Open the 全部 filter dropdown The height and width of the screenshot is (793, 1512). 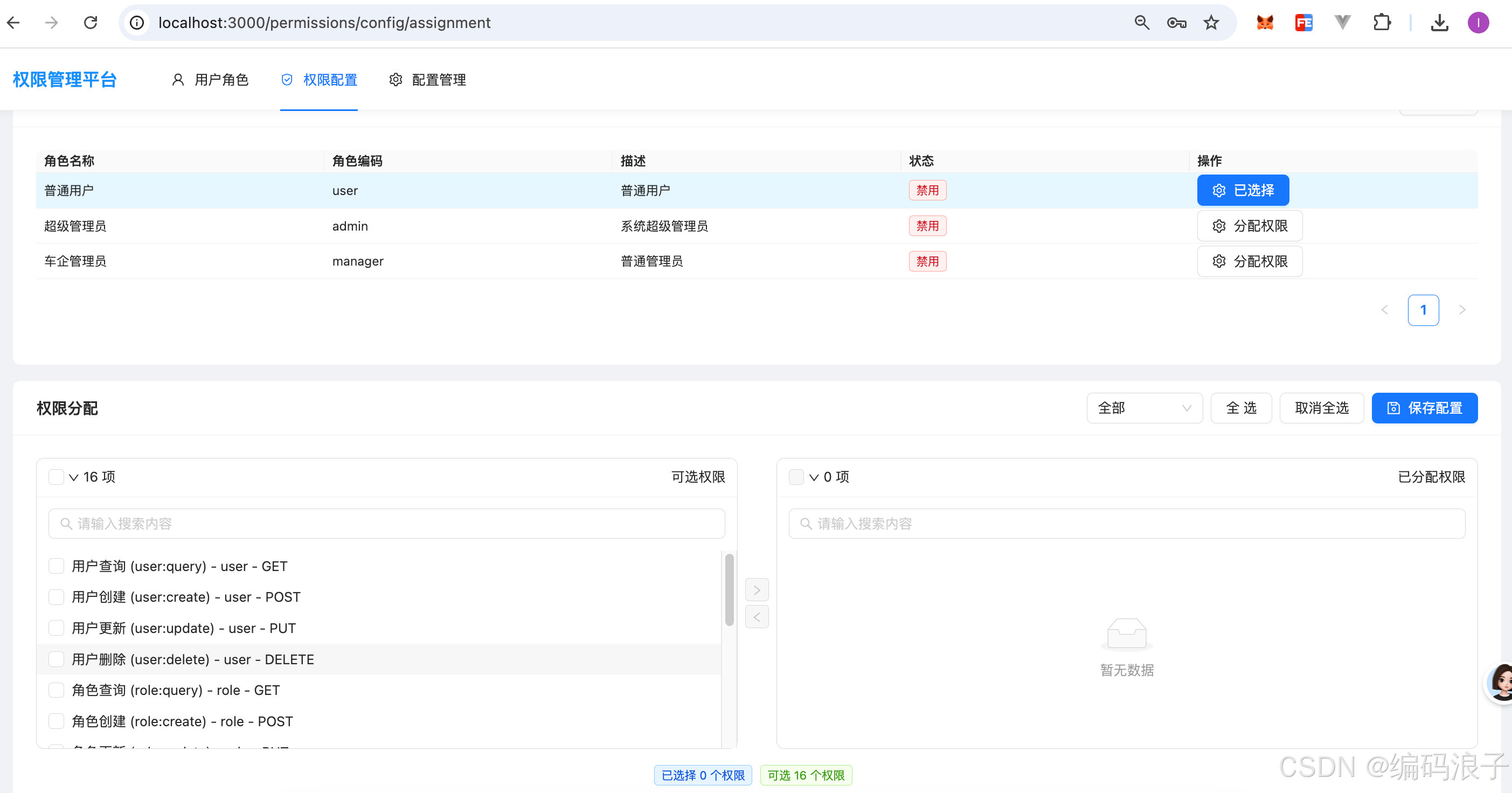point(1144,408)
